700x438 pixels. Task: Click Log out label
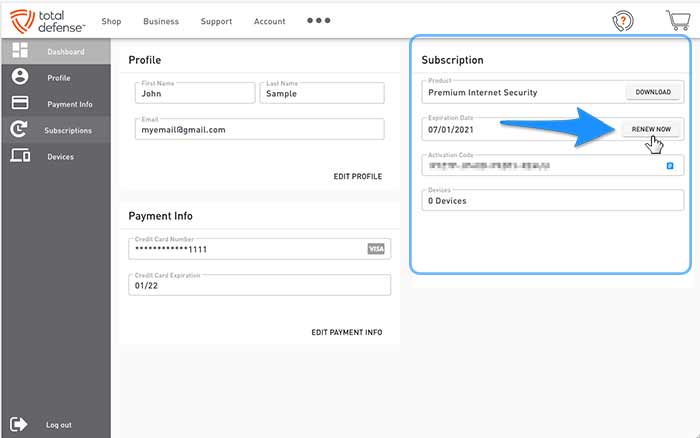coord(58,425)
